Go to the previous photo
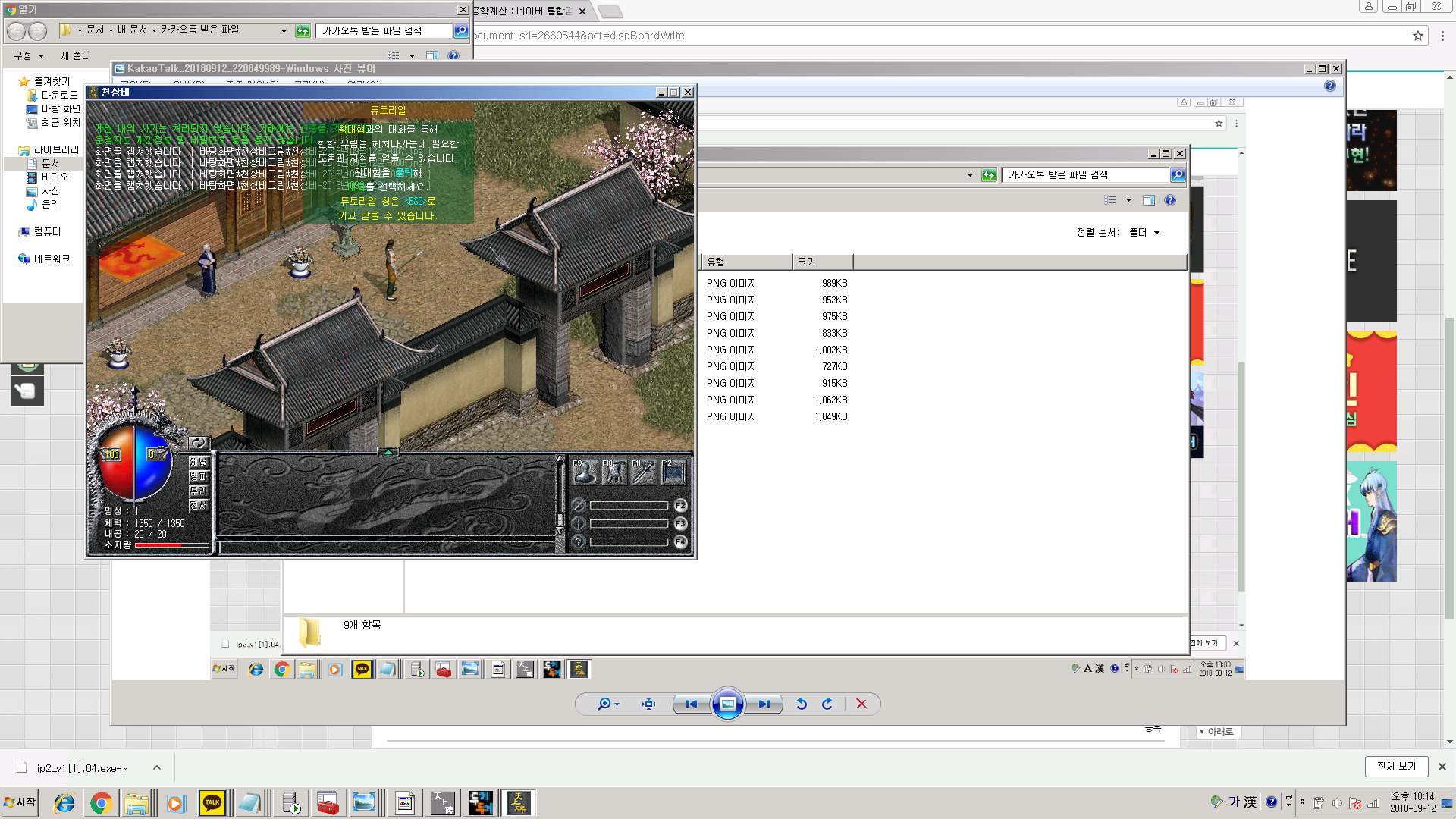The height and width of the screenshot is (819, 1456). point(692,704)
